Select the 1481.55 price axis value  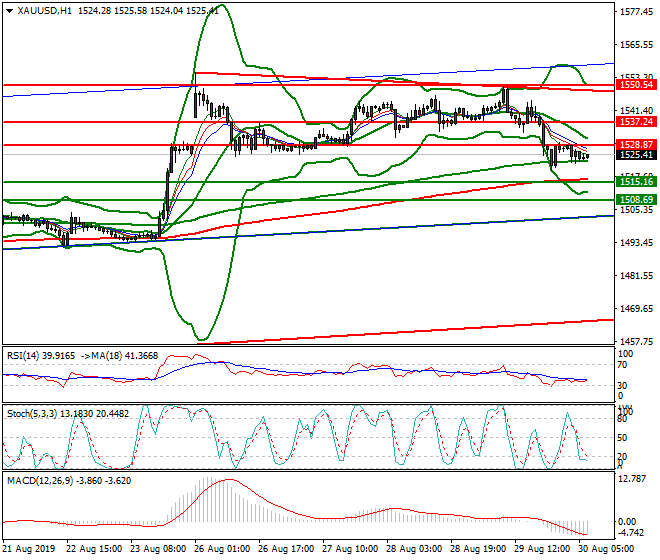click(x=637, y=276)
